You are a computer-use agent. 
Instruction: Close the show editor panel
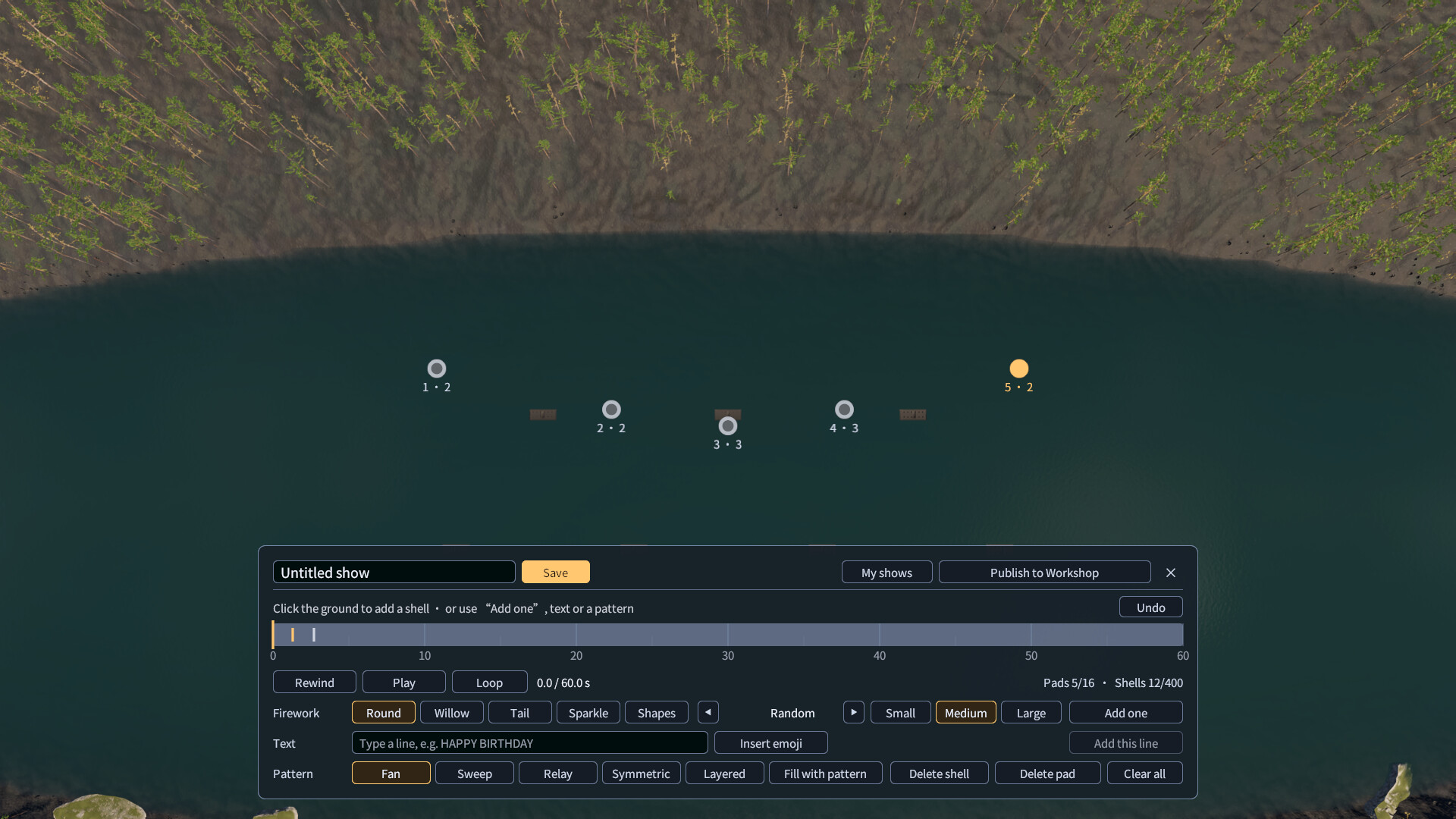coord(1171,573)
